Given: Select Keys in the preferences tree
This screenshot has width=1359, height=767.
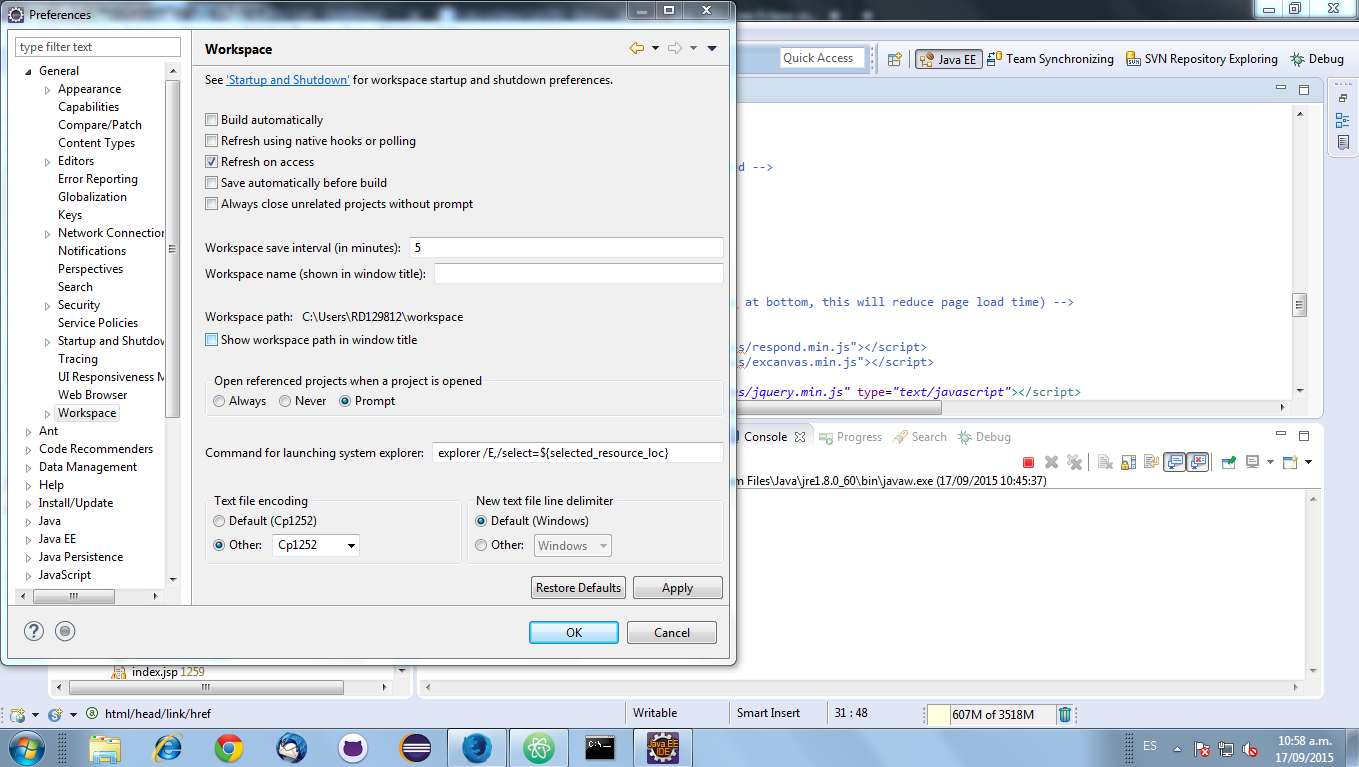Looking at the screenshot, I should point(70,215).
